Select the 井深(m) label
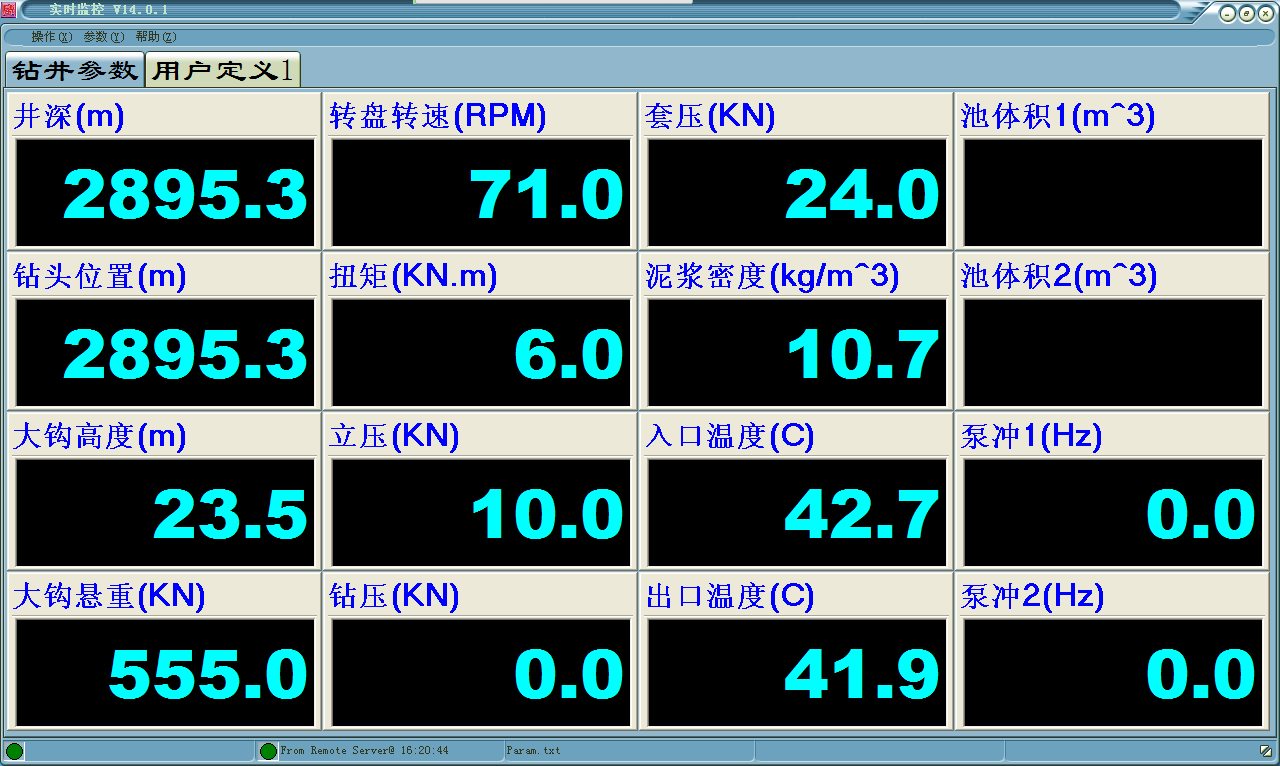 tap(68, 117)
